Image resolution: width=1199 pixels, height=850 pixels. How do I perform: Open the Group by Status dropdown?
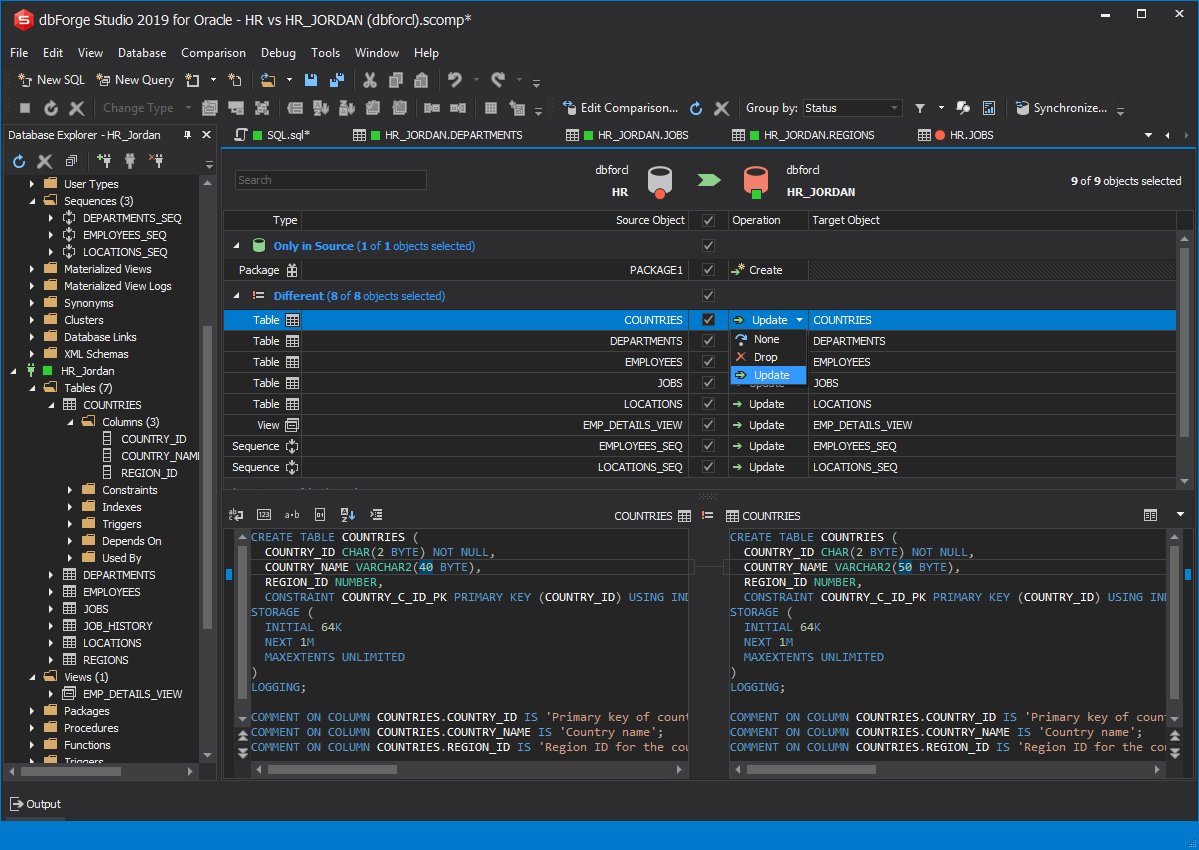851,108
